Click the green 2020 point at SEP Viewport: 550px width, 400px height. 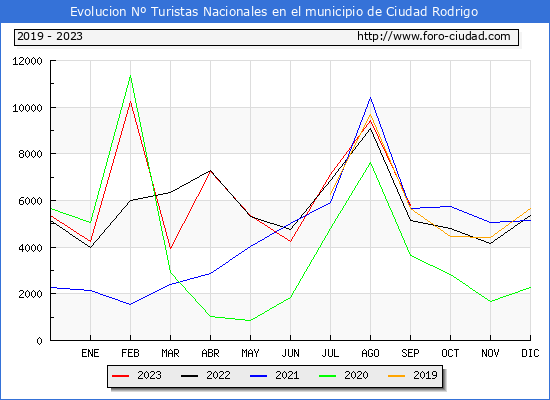tap(410, 255)
